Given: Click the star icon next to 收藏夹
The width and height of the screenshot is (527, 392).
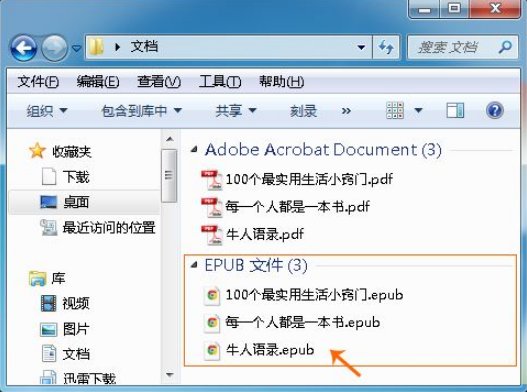Looking at the screenshot, I should (37, 150).
